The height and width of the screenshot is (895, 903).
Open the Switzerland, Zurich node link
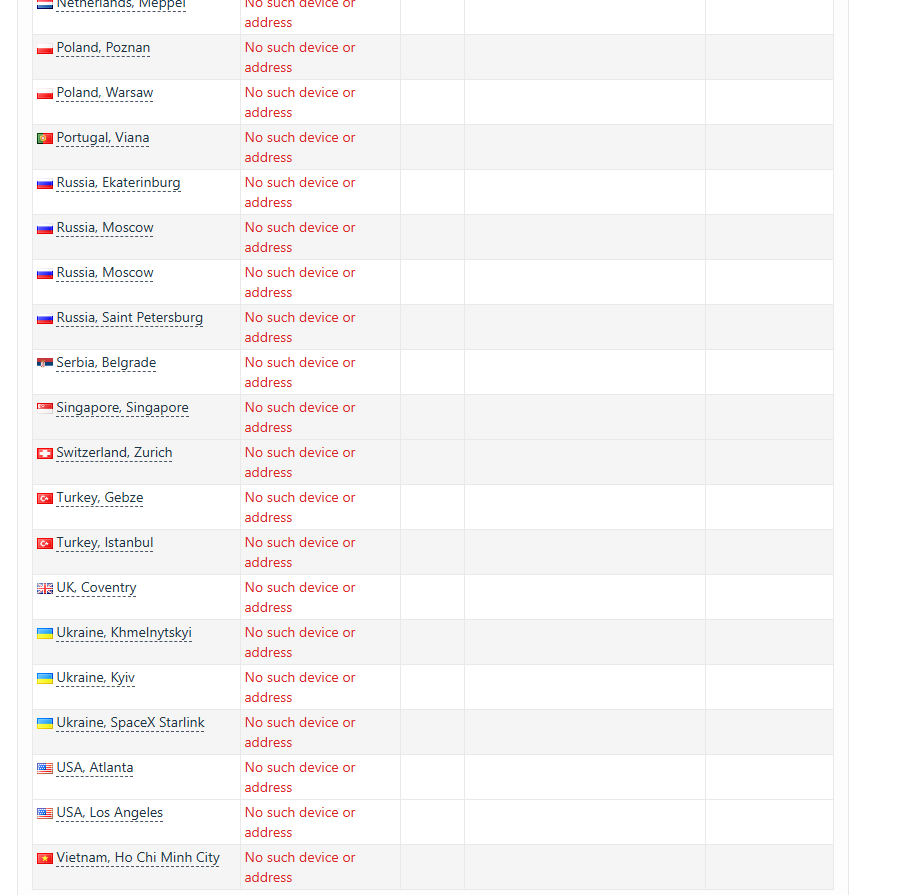pyautogui.click(x=114, y=453)
